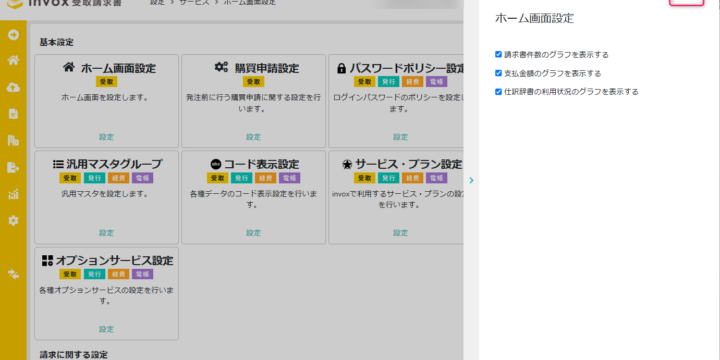Open the bar chart analytics sidebar icon
The height and width of the screenshot is (360, 720).
point(13,194)
